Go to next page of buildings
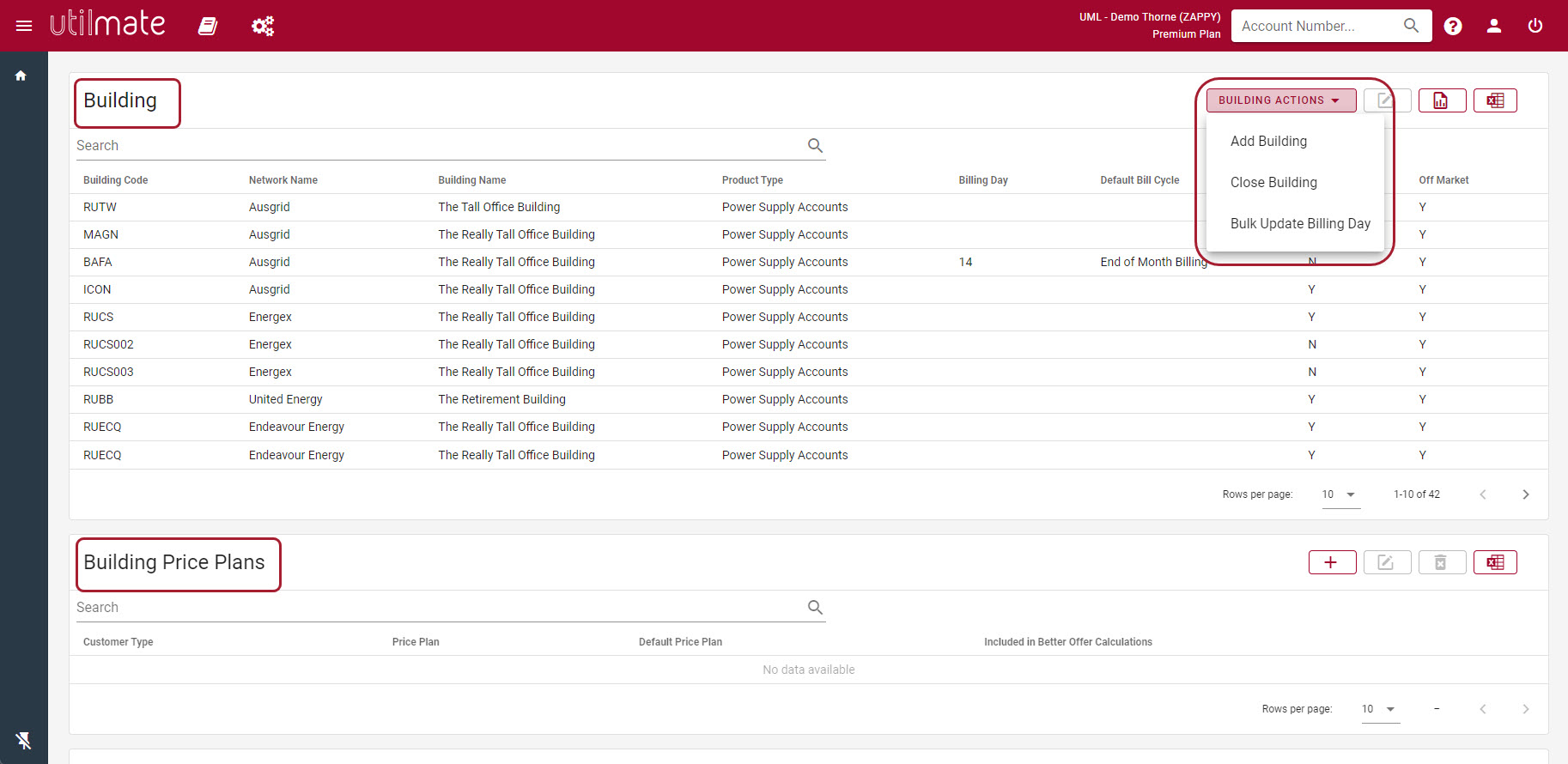This screenshot has height=764, width=1568. (x=1526, y=494)
